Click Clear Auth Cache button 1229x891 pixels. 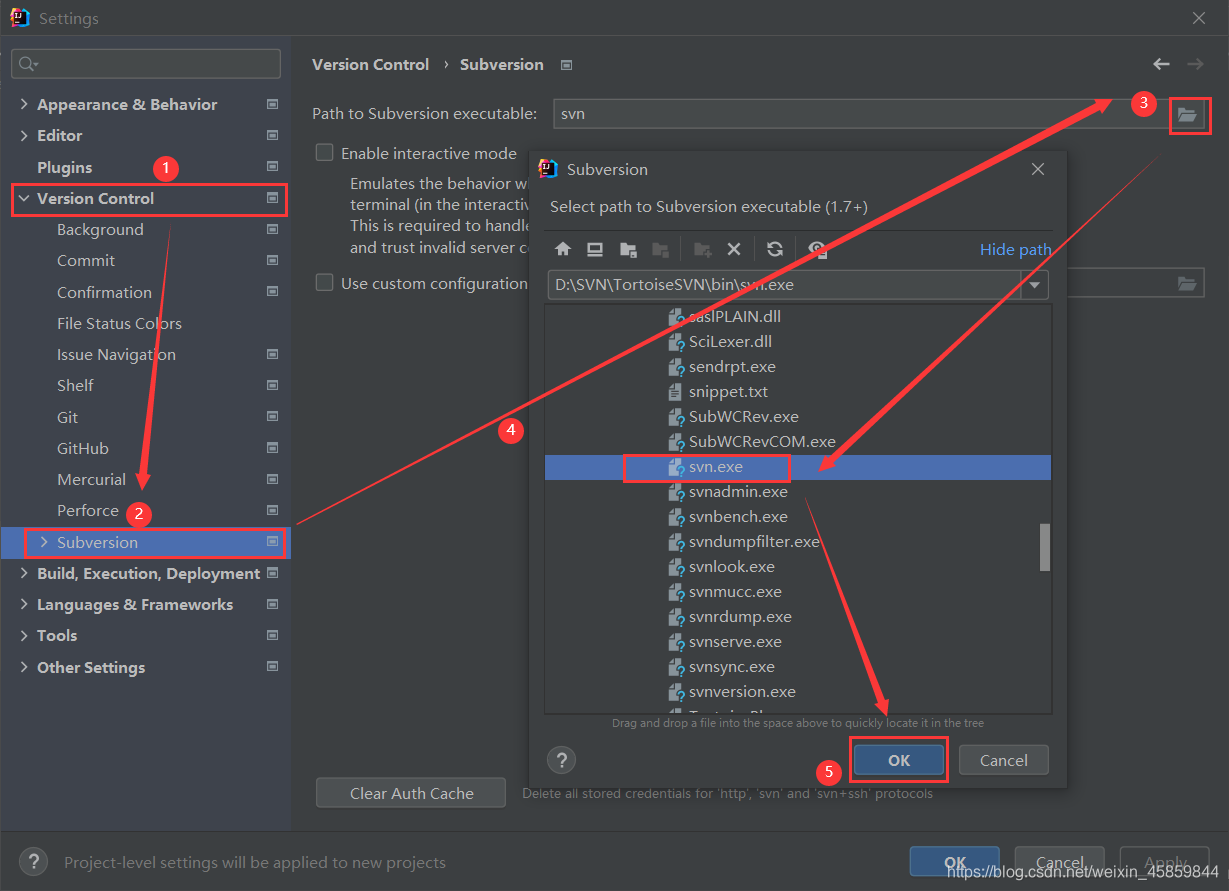click(x=411, y=793)
